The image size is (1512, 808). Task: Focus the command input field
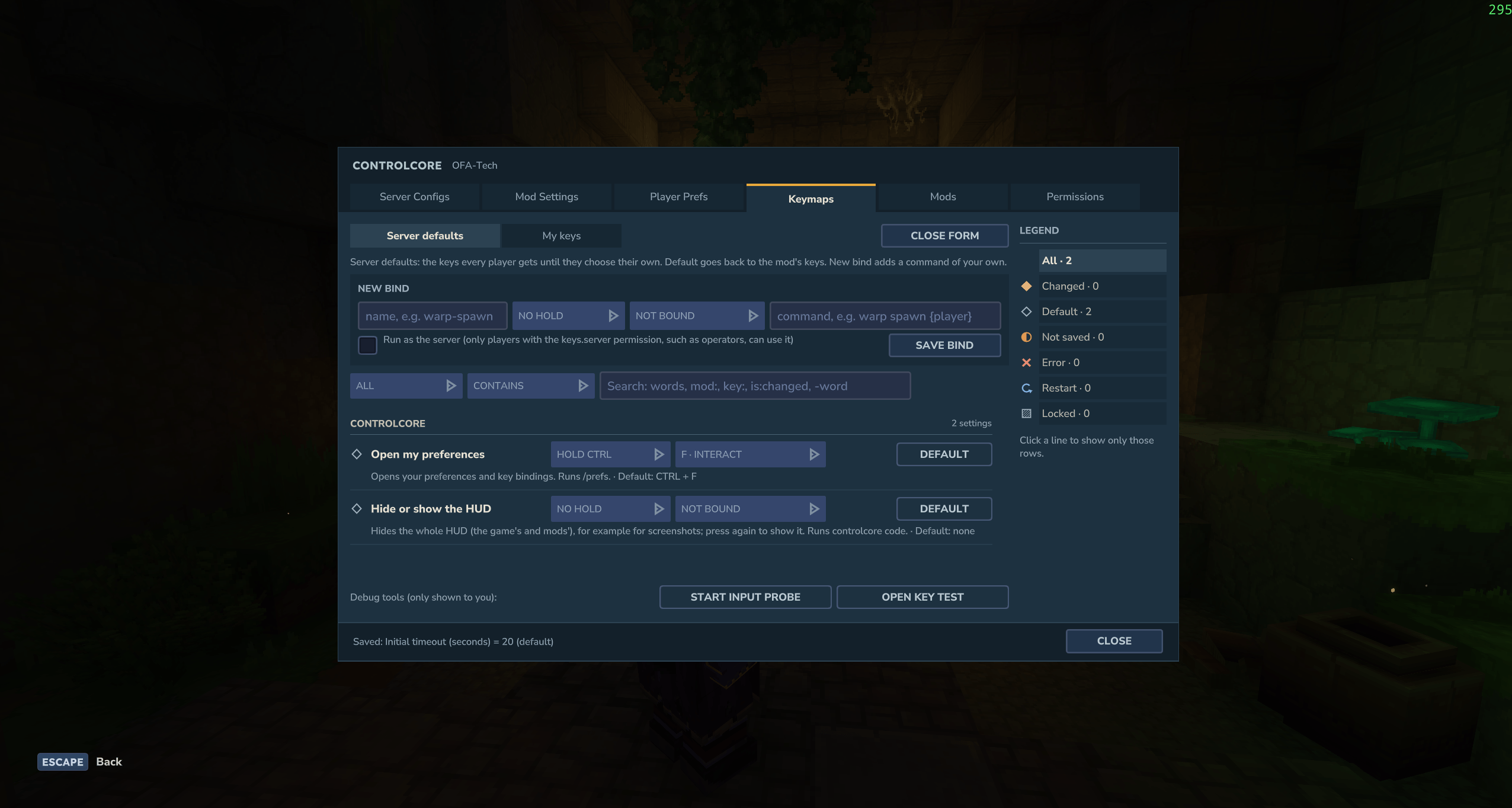[885, 316]
